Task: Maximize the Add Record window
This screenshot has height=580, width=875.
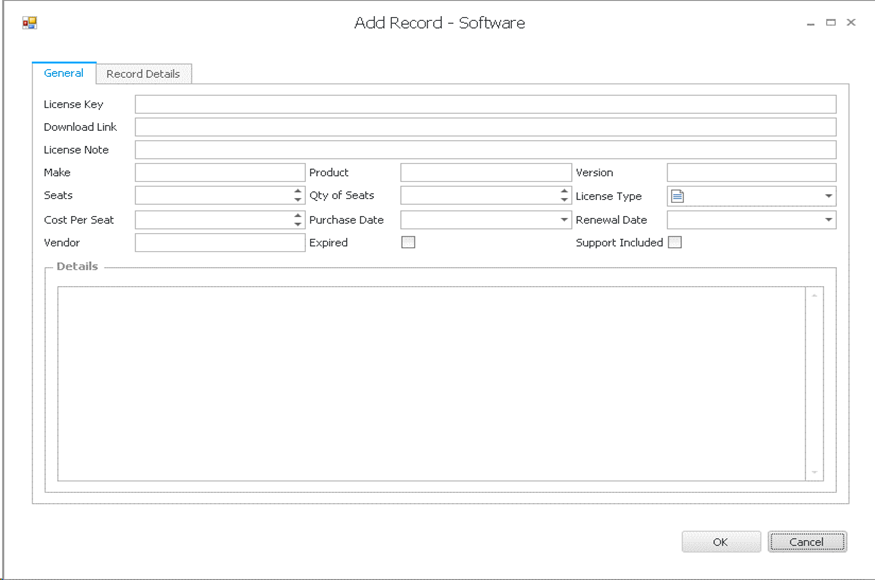Action: pos(830,22)
